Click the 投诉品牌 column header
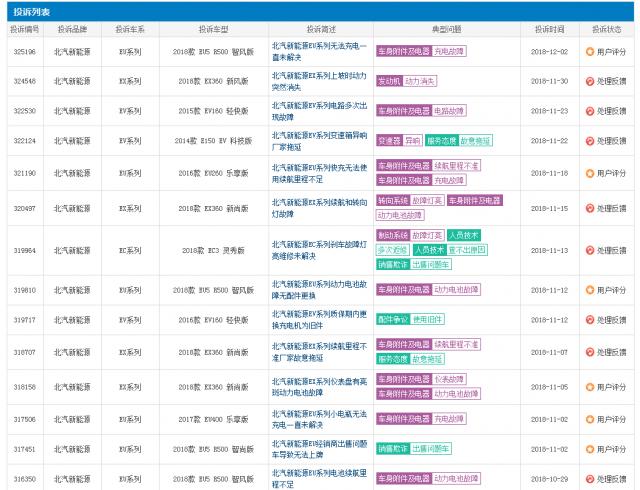Image resolution: width=640 pixels, height=490 pixels. [x=72, y=29]
